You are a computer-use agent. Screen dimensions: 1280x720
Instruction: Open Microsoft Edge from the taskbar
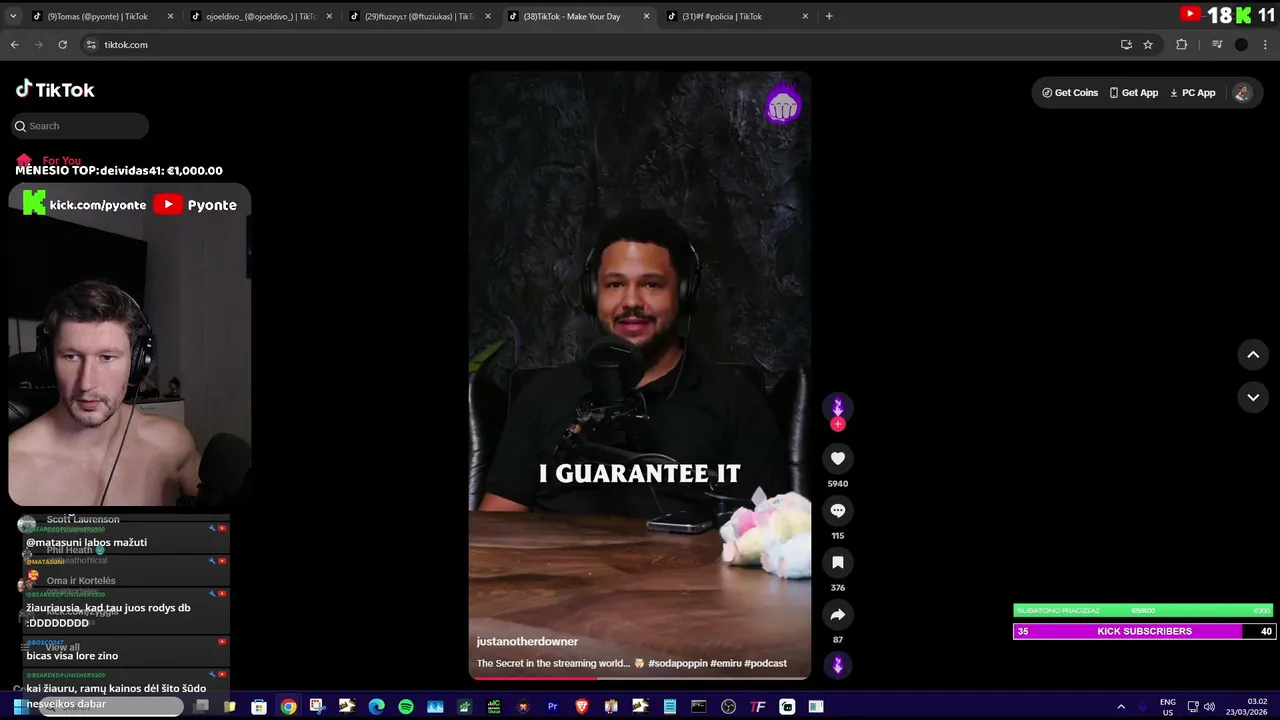(x=376, y=707)
